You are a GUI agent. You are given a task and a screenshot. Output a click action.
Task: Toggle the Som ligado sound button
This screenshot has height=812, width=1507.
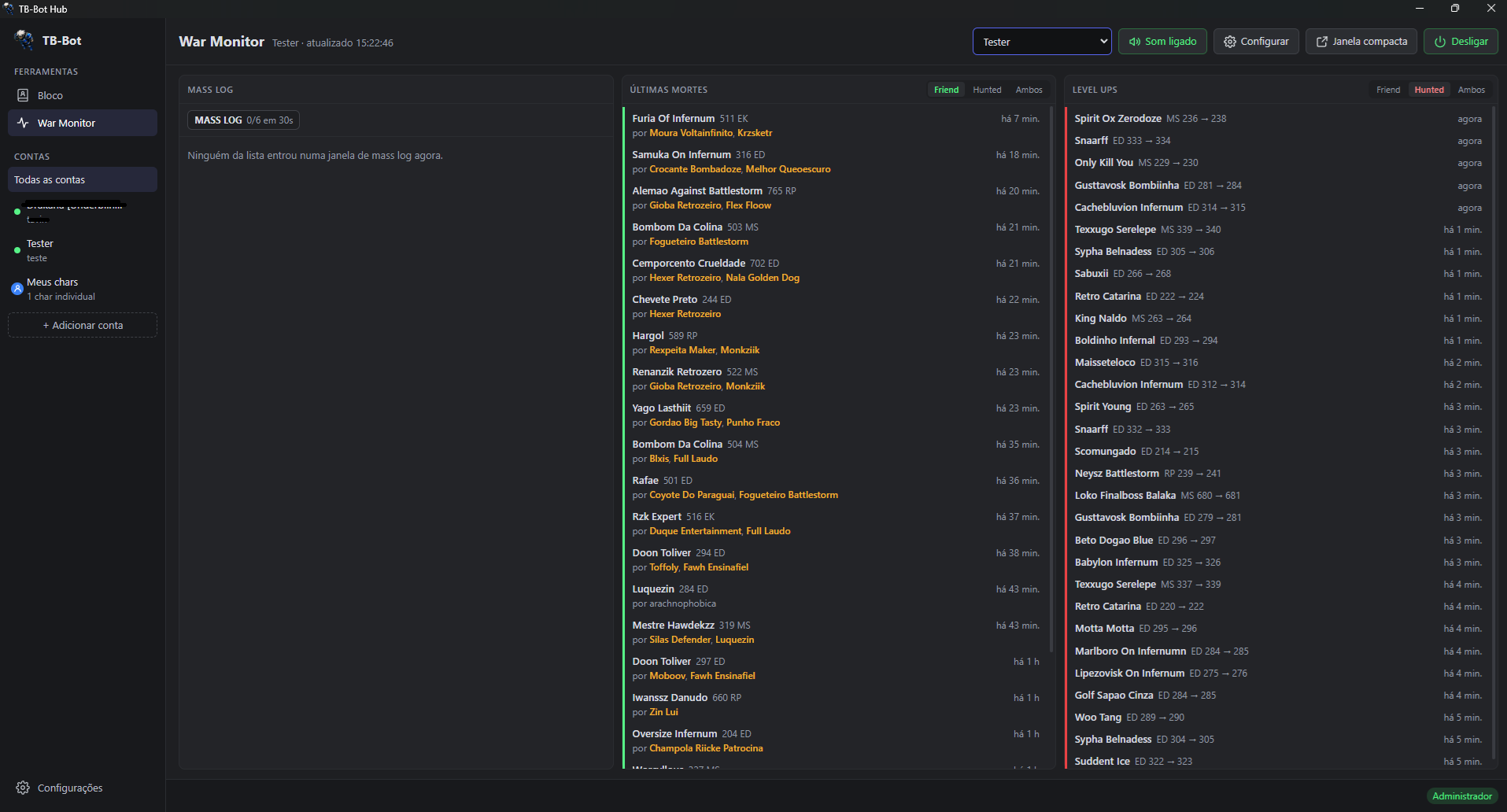(x=1163, y=42)
